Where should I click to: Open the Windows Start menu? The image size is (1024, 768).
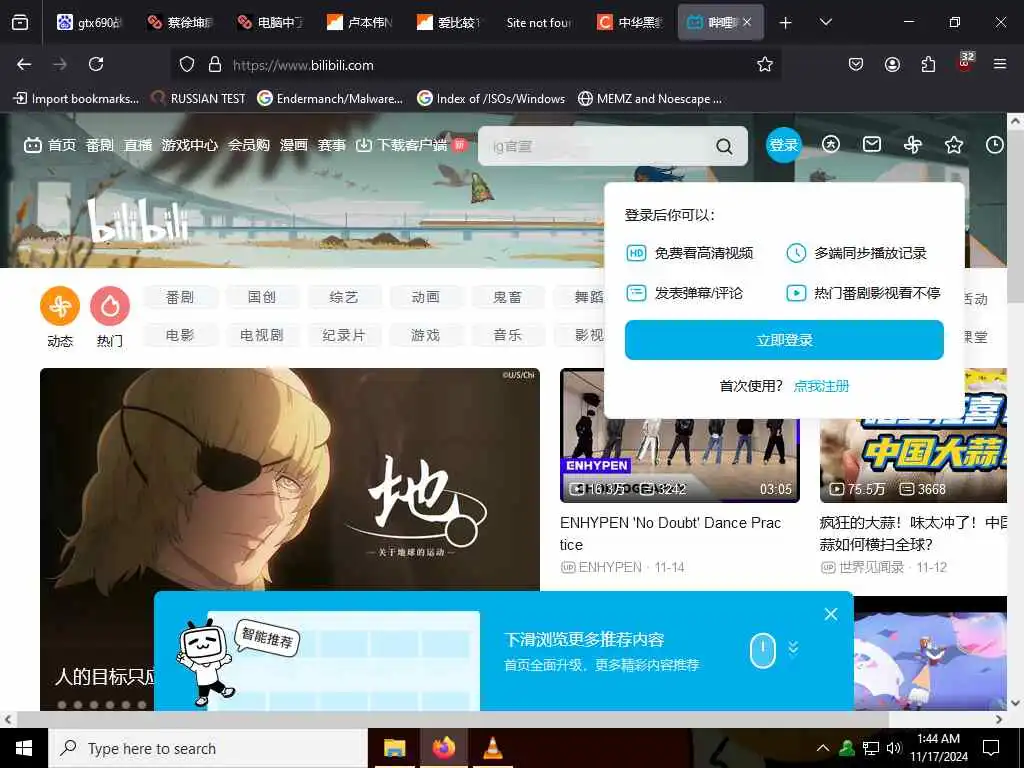(24, 748)
